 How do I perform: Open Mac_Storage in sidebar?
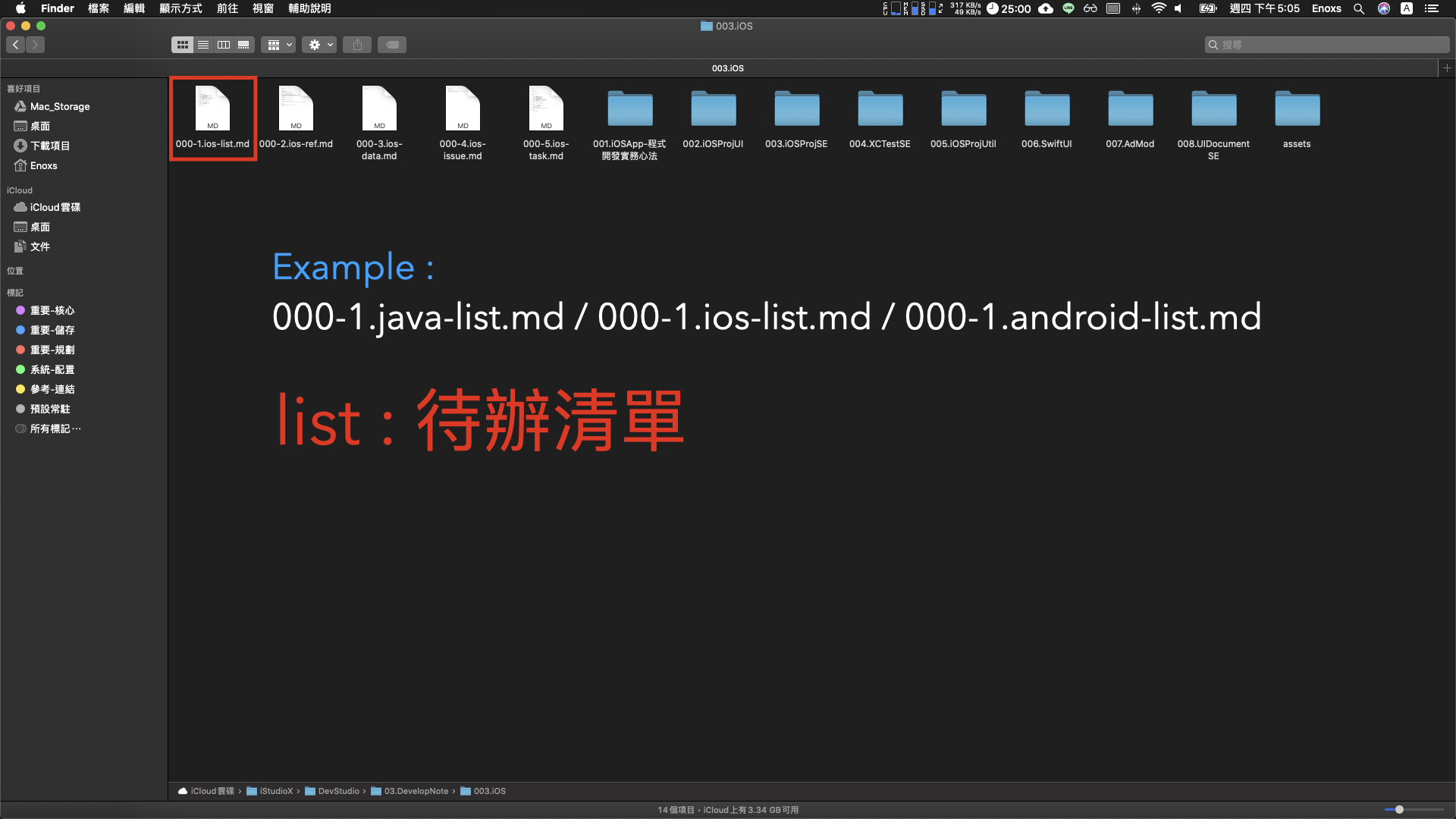click(52, 106)
